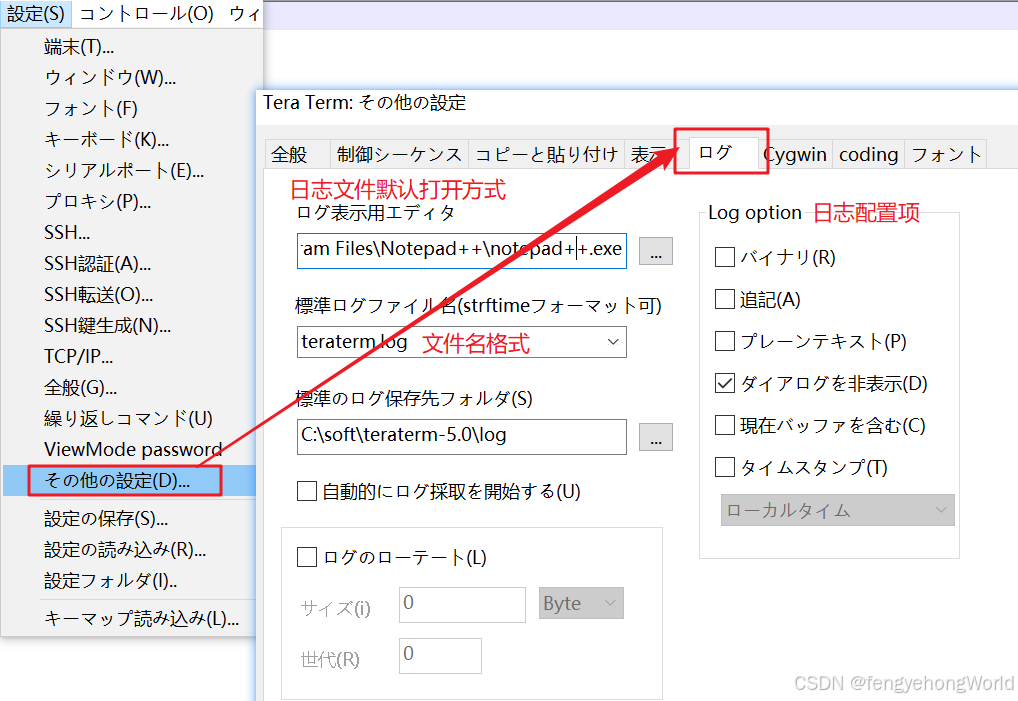Click browse button next to log editor path
The width and height of the screenshot is (1018, 701).
coord(655,251)
